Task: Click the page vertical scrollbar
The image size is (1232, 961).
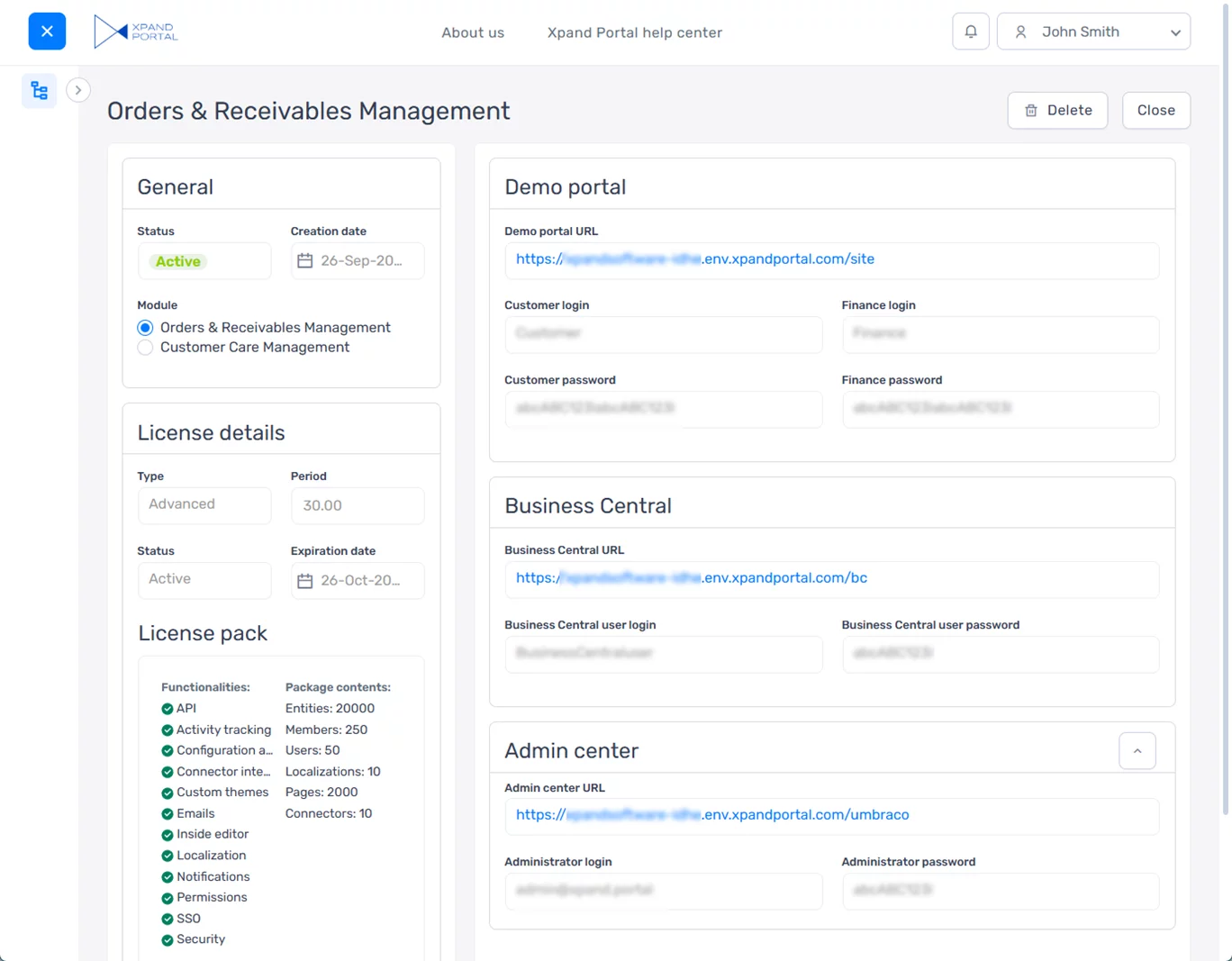Action: click(x=1226, y=405)
